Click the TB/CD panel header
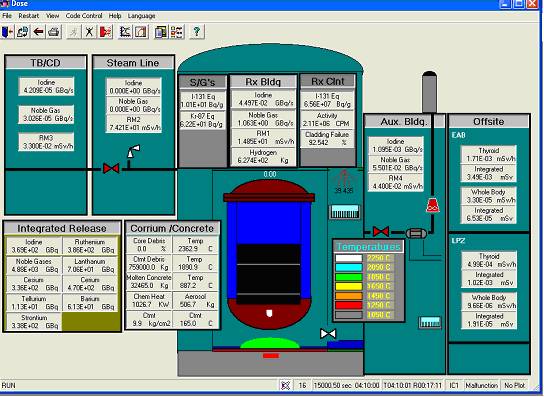Image resolution: width=544 pixels, height=397 pixels. tap(45, 63)
